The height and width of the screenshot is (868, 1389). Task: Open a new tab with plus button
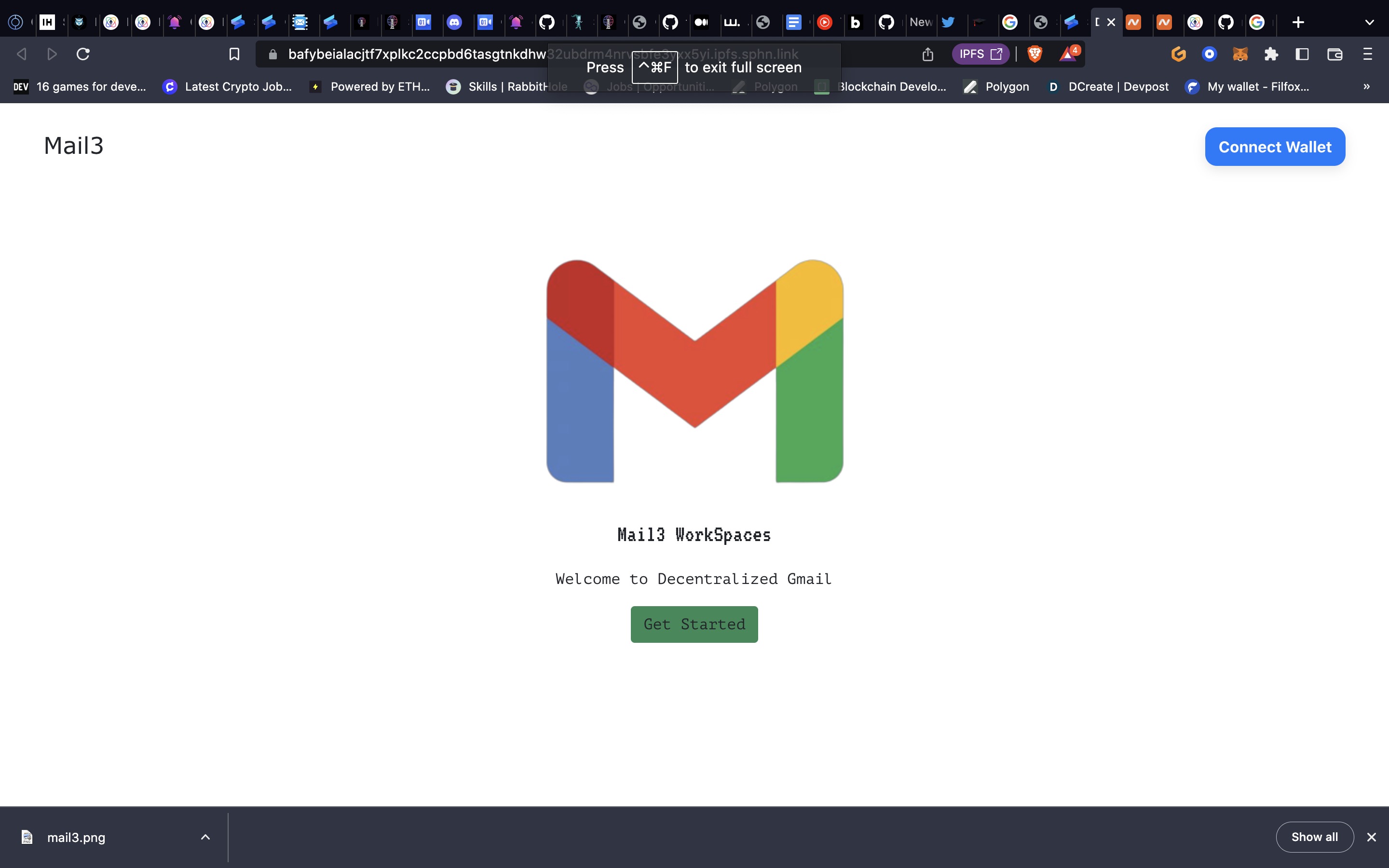point(1298,22)
